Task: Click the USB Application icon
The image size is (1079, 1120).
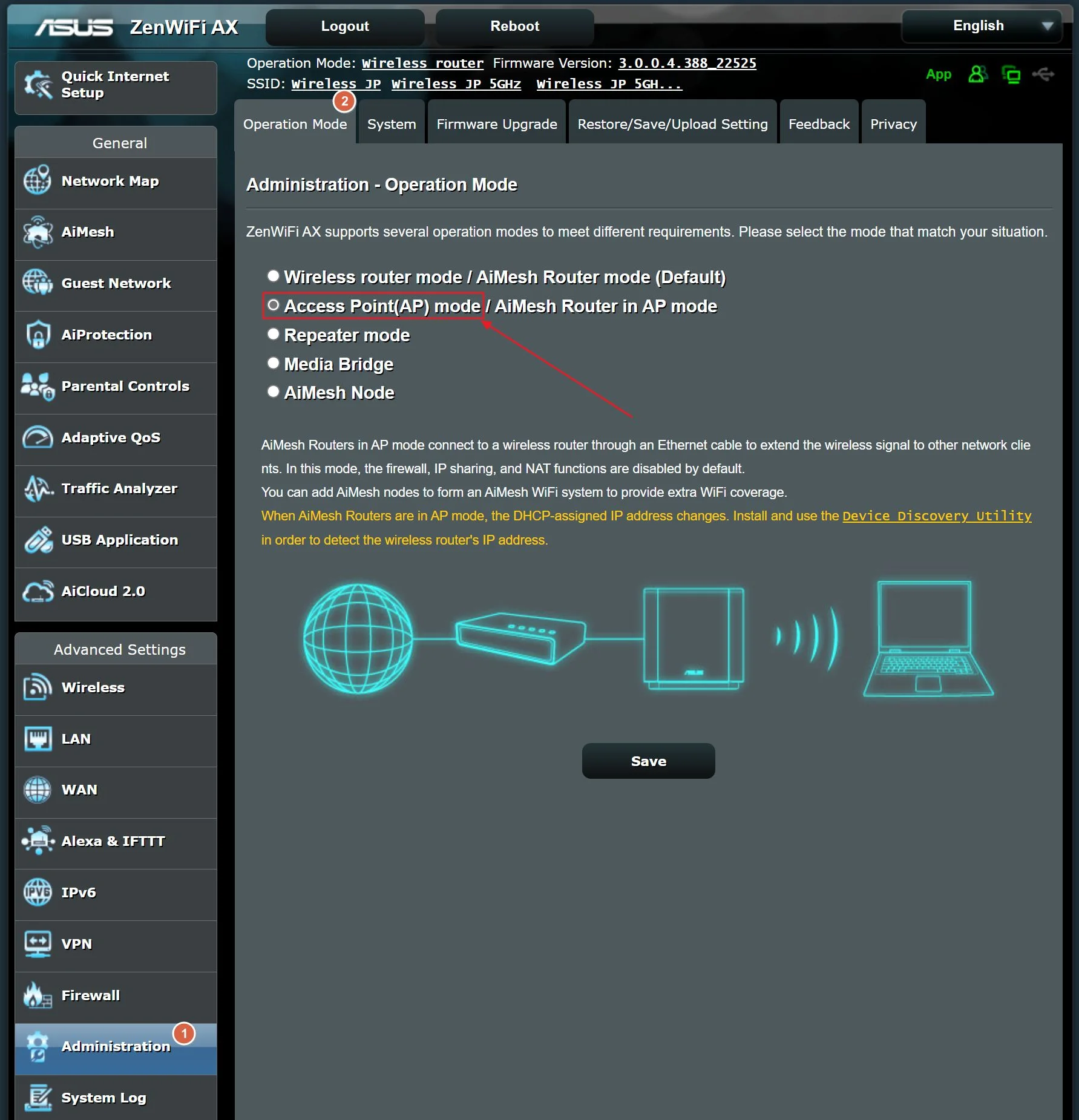Action: pos(38,540)
